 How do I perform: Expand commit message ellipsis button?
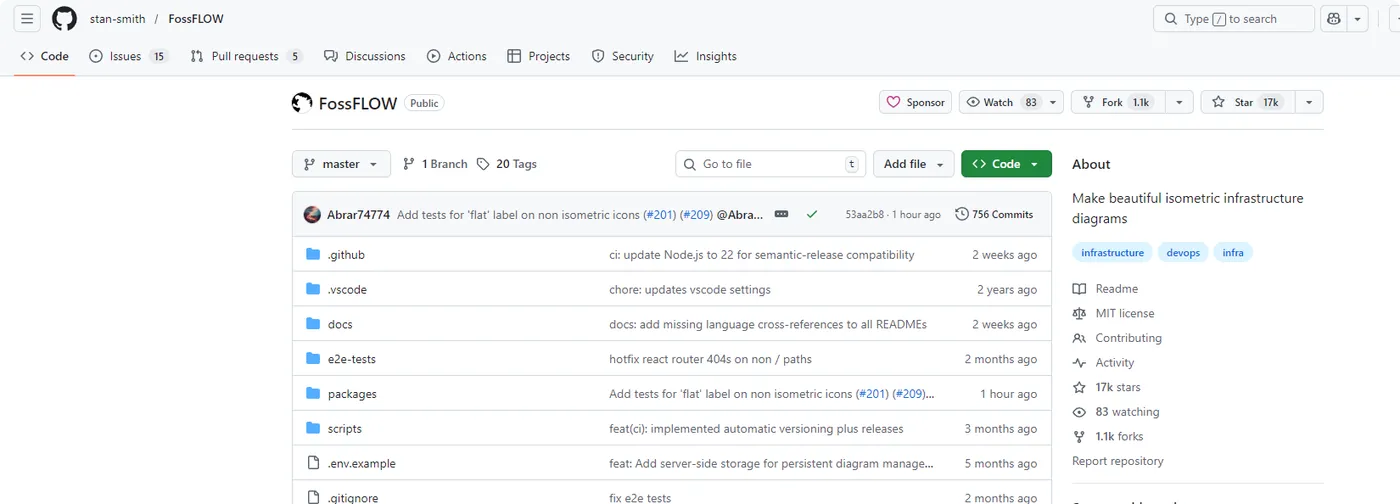point(782,214)
